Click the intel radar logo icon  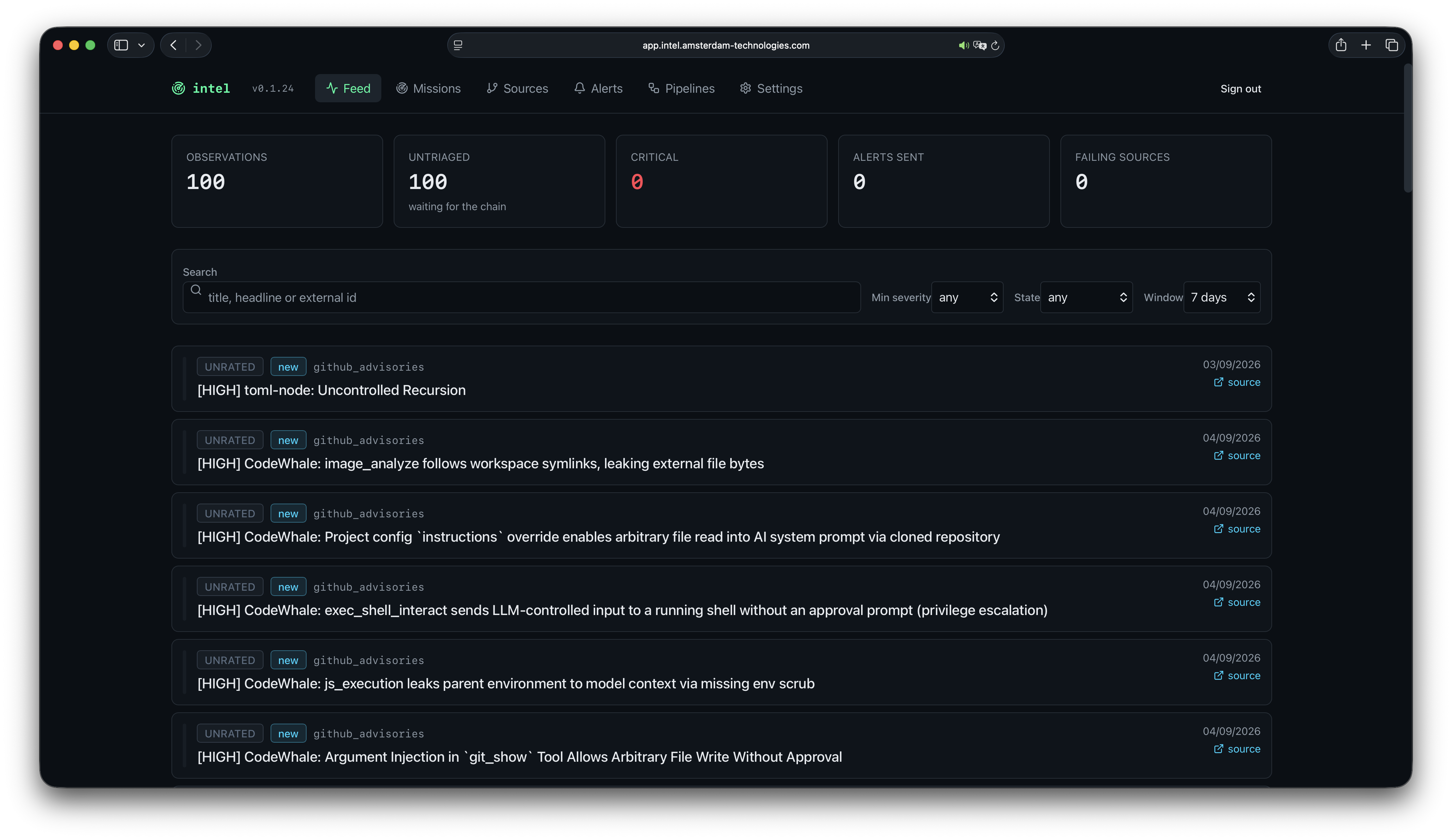tap(179, 88)
